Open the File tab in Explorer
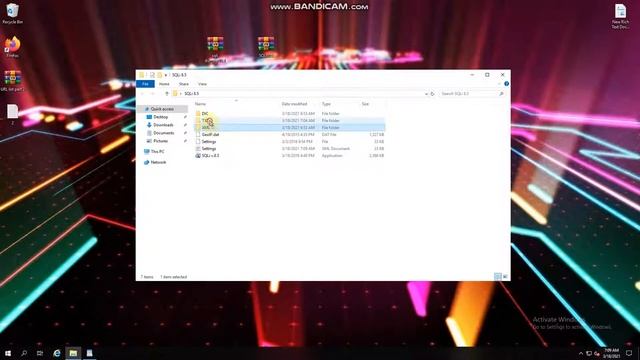This screenshot has height=360, width=640. click(145, 84)
